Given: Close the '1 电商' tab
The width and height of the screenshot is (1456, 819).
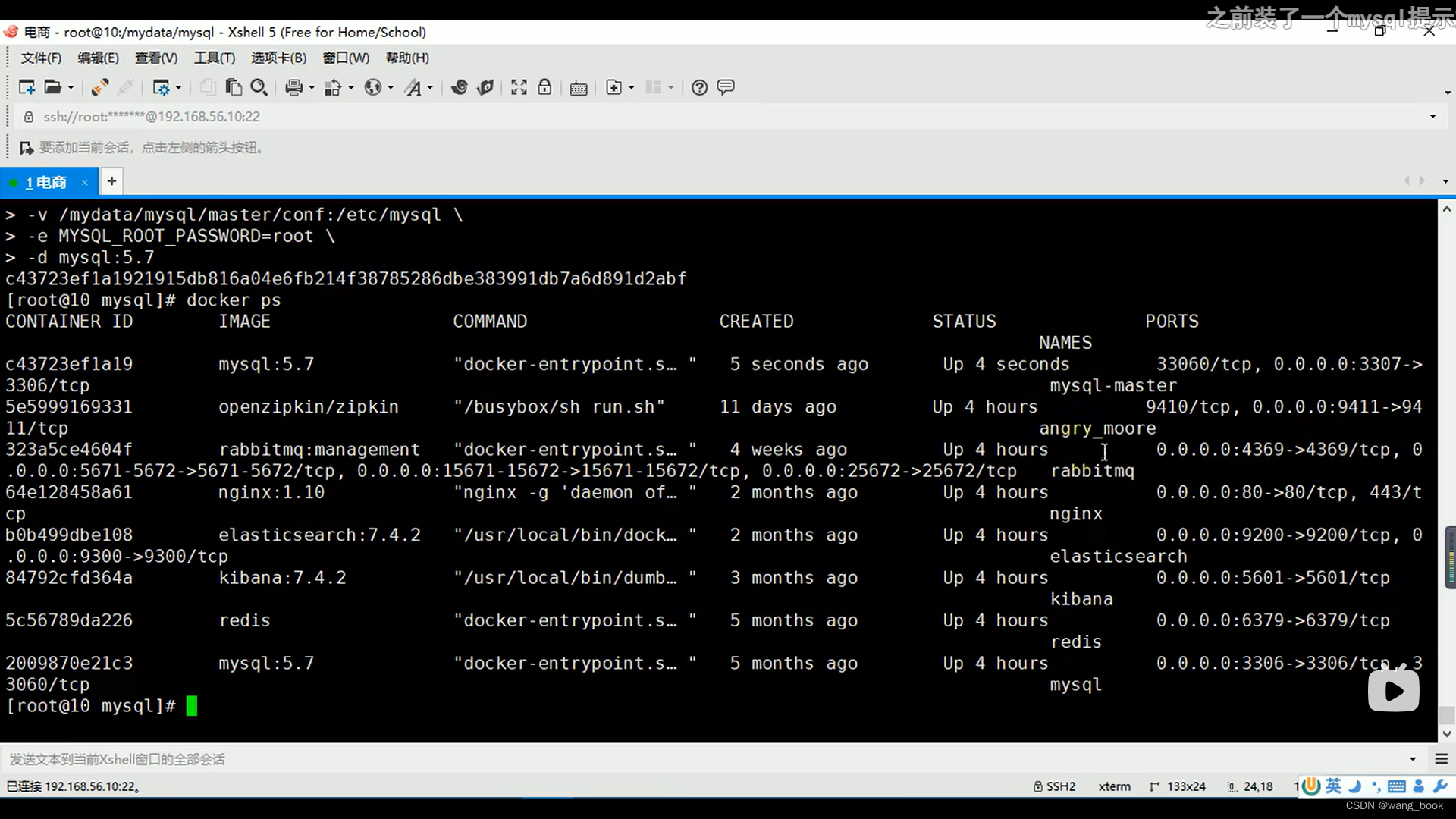Looking at the screenshot, I should [85, 182].
